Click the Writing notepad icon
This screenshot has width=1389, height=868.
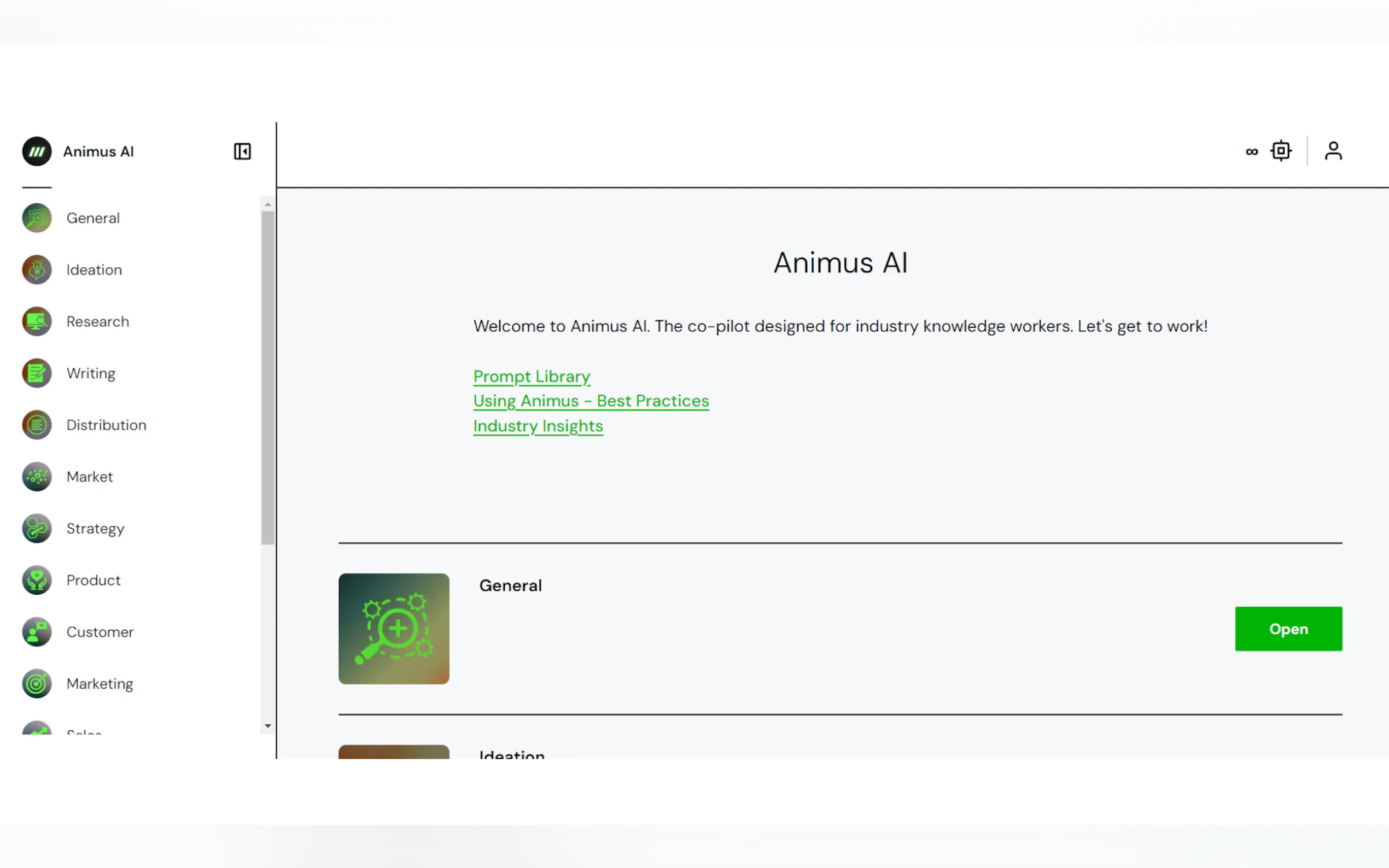(x=37, y=373)
